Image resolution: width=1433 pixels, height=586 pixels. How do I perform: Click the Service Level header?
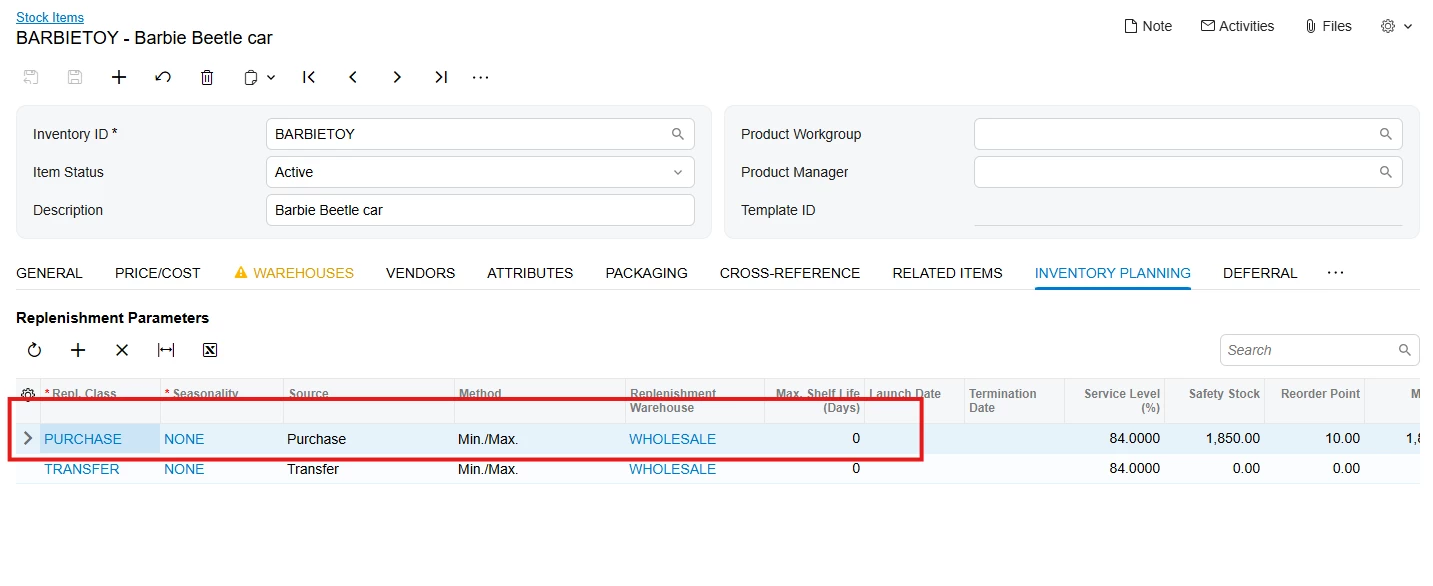1114,400
